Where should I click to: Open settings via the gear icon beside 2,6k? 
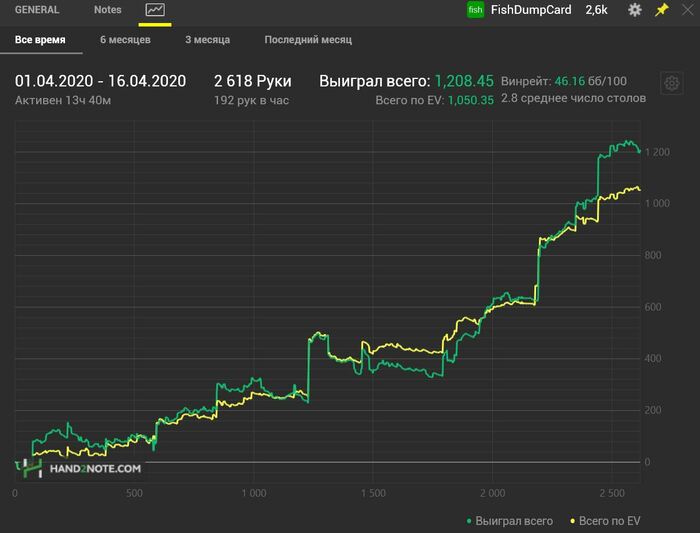[x=634, y=10]
